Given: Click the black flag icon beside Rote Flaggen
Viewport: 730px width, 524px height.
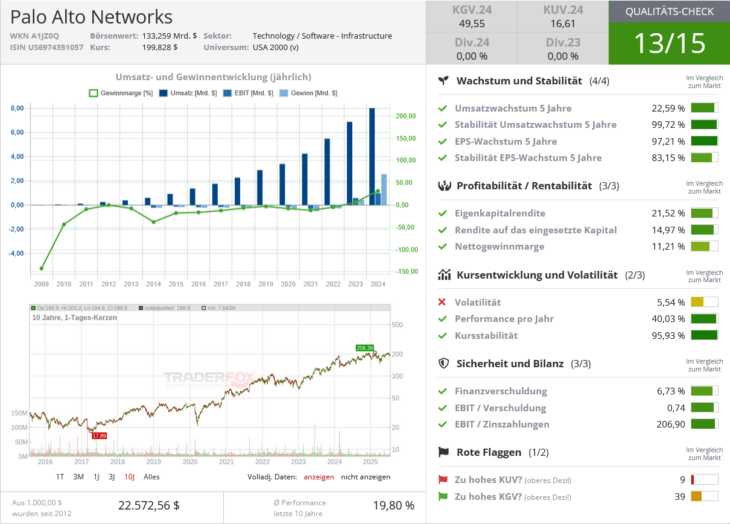Looking at the screenshot, I should click(x=444, y=452).
